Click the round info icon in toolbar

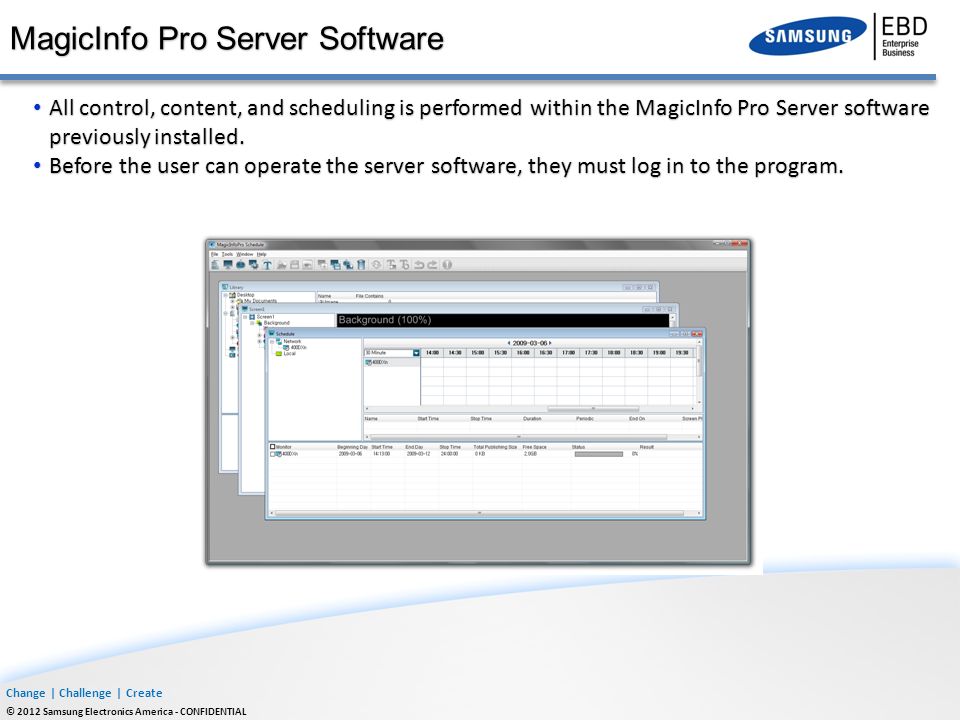pyautogui.click(x=447, y=264)
